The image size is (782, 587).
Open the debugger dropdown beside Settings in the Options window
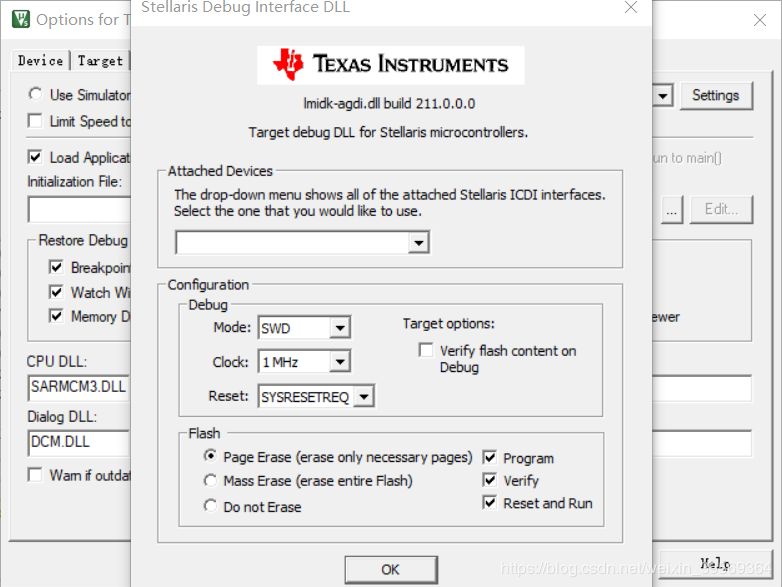(662, 96)
